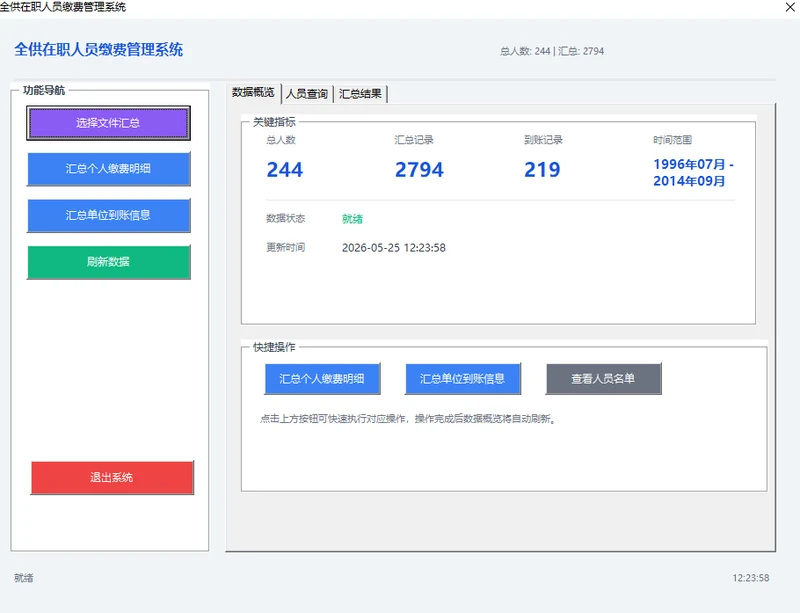Click the hint text starting with 点击上方按钮
Viewport: 800px width, 613px height.
408,419
